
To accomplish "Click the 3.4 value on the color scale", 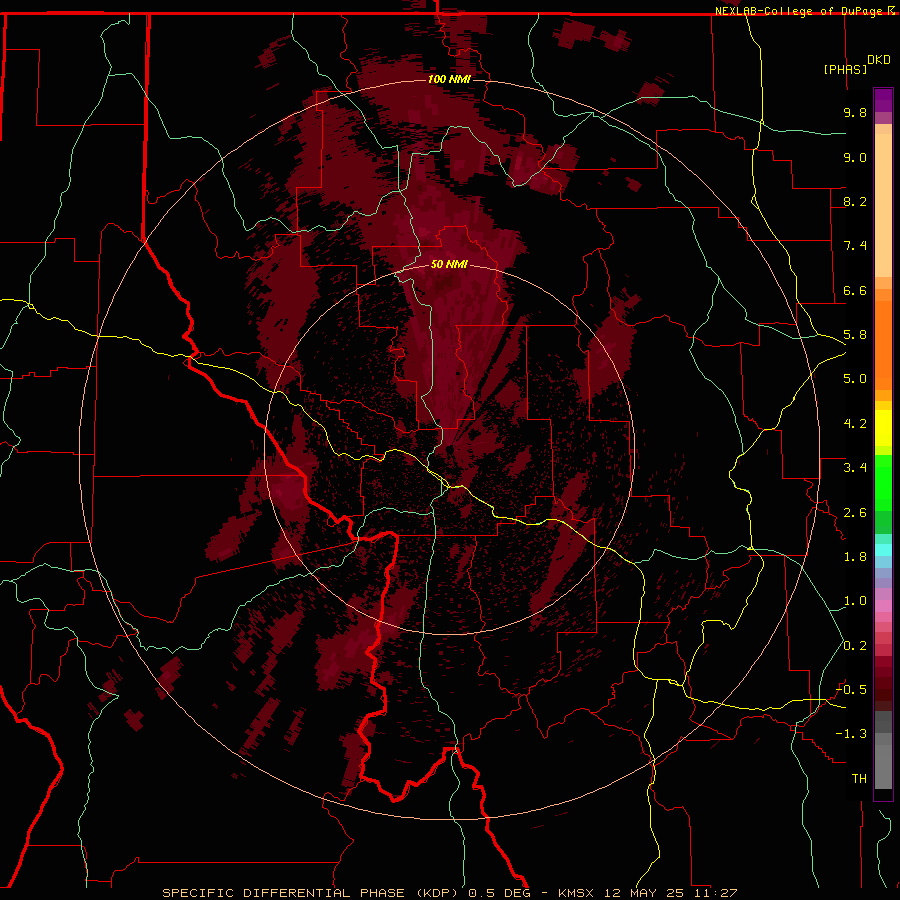I will coord(855,468).
